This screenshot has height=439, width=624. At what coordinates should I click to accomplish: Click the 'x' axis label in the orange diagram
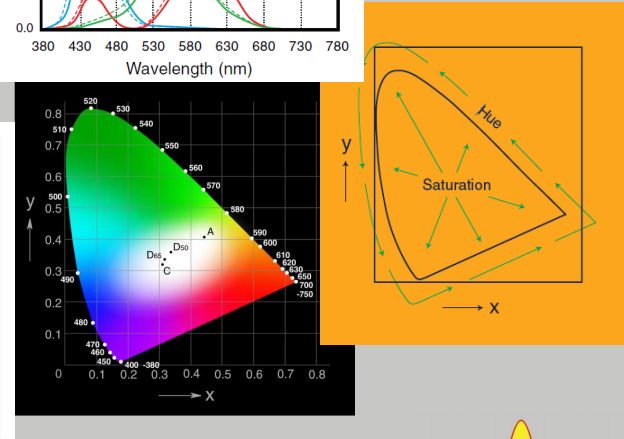494,308
